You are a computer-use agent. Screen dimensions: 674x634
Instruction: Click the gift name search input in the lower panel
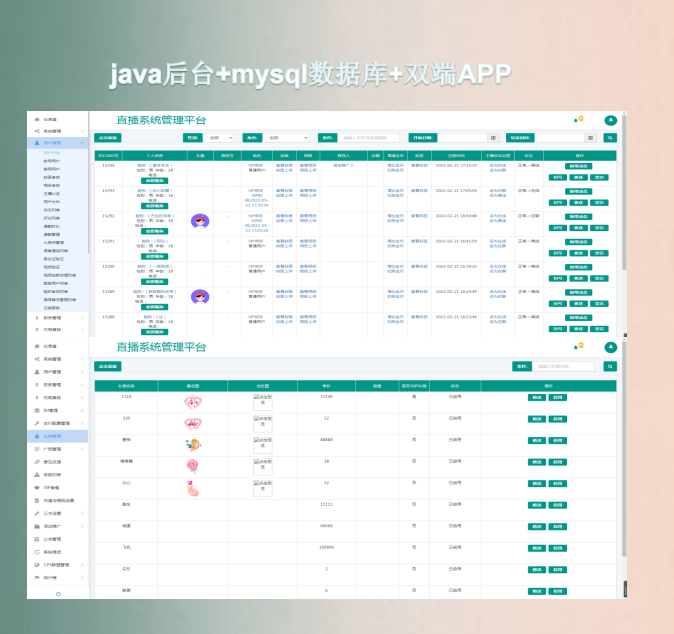563,367
